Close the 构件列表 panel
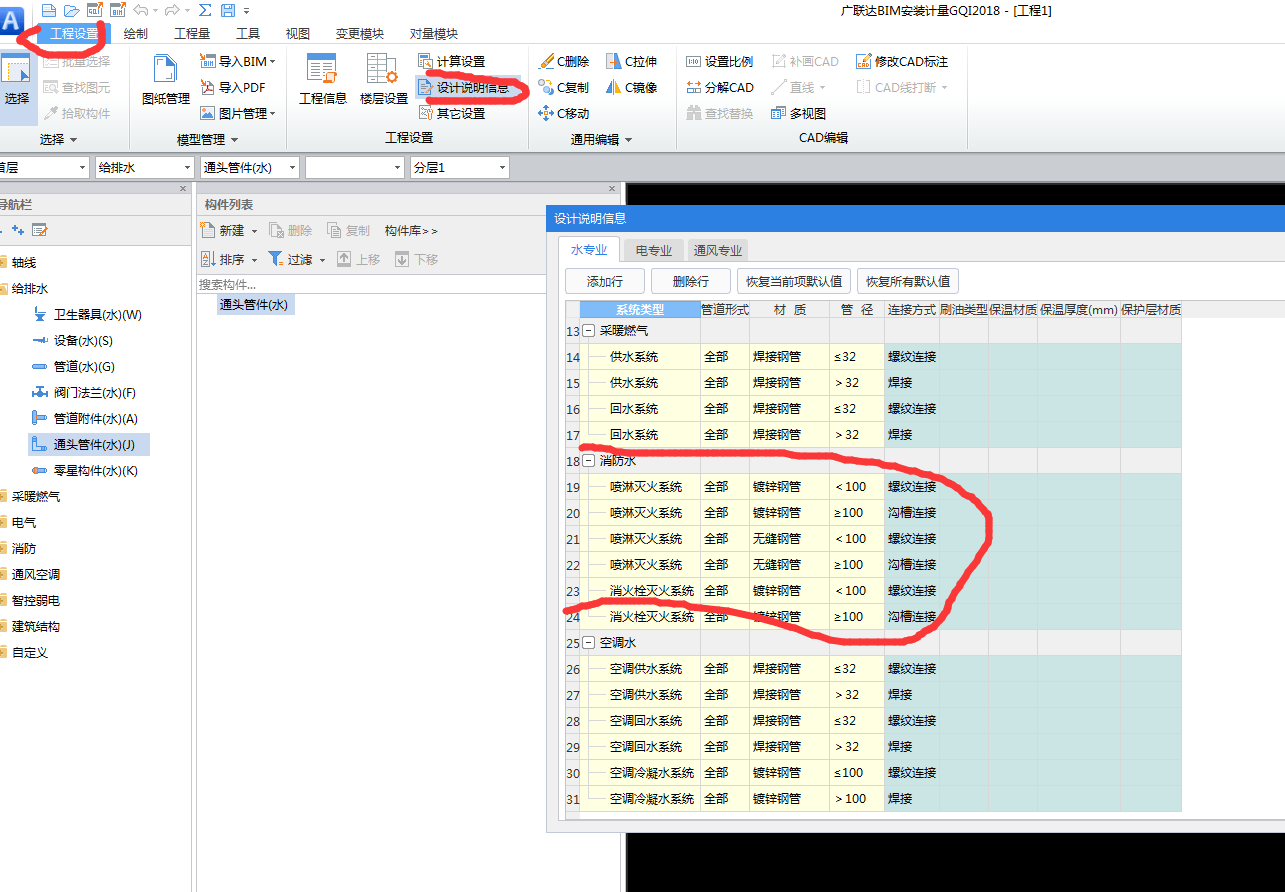This screenshot has height=892, width=1285. 612,188
